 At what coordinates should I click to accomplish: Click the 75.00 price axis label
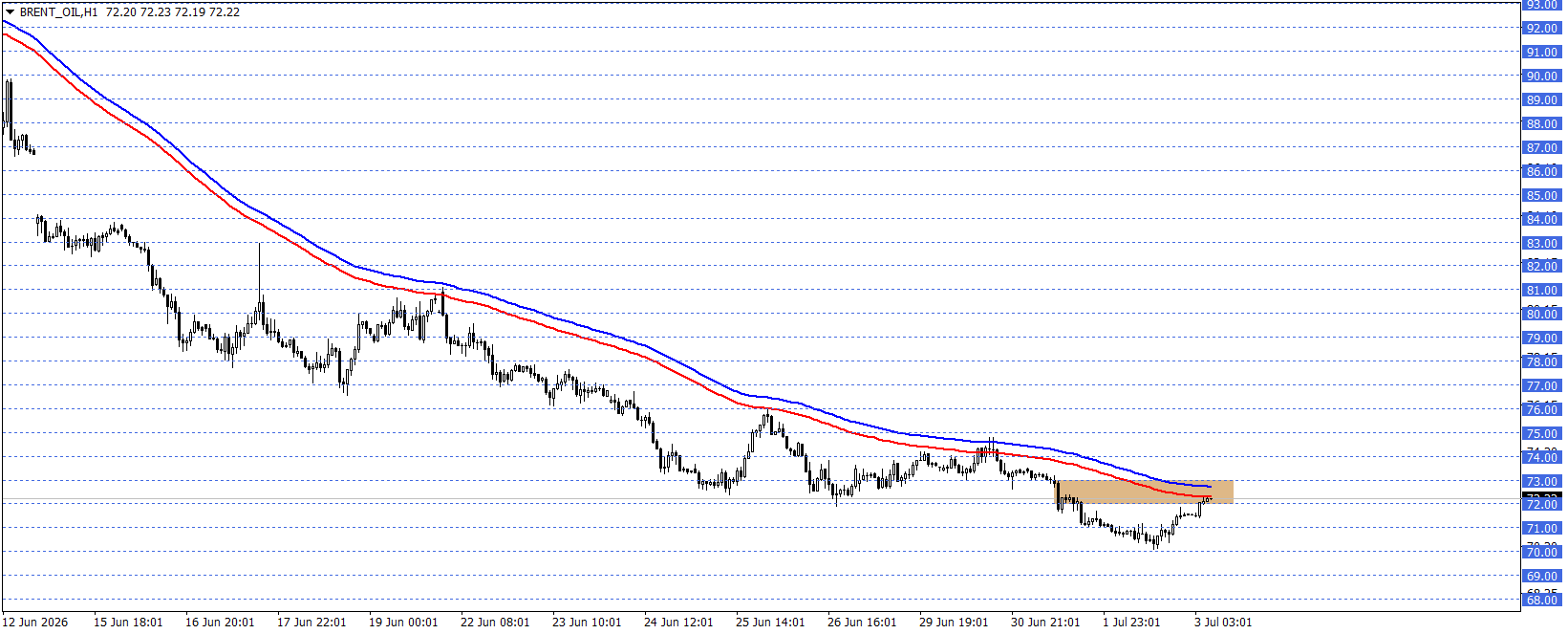1541,434
